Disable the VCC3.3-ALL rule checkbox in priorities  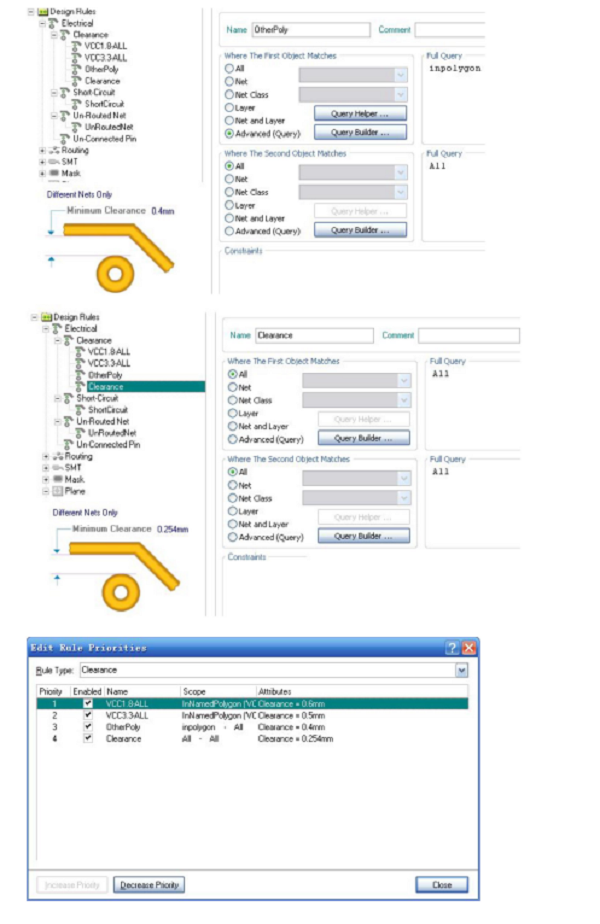(88, 716)
